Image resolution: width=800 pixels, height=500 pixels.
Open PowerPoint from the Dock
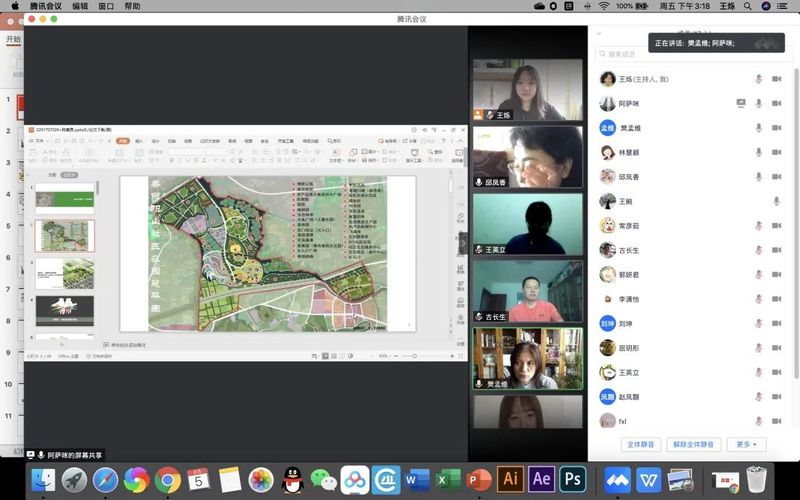pyautogui.click(x=478, y=479)
